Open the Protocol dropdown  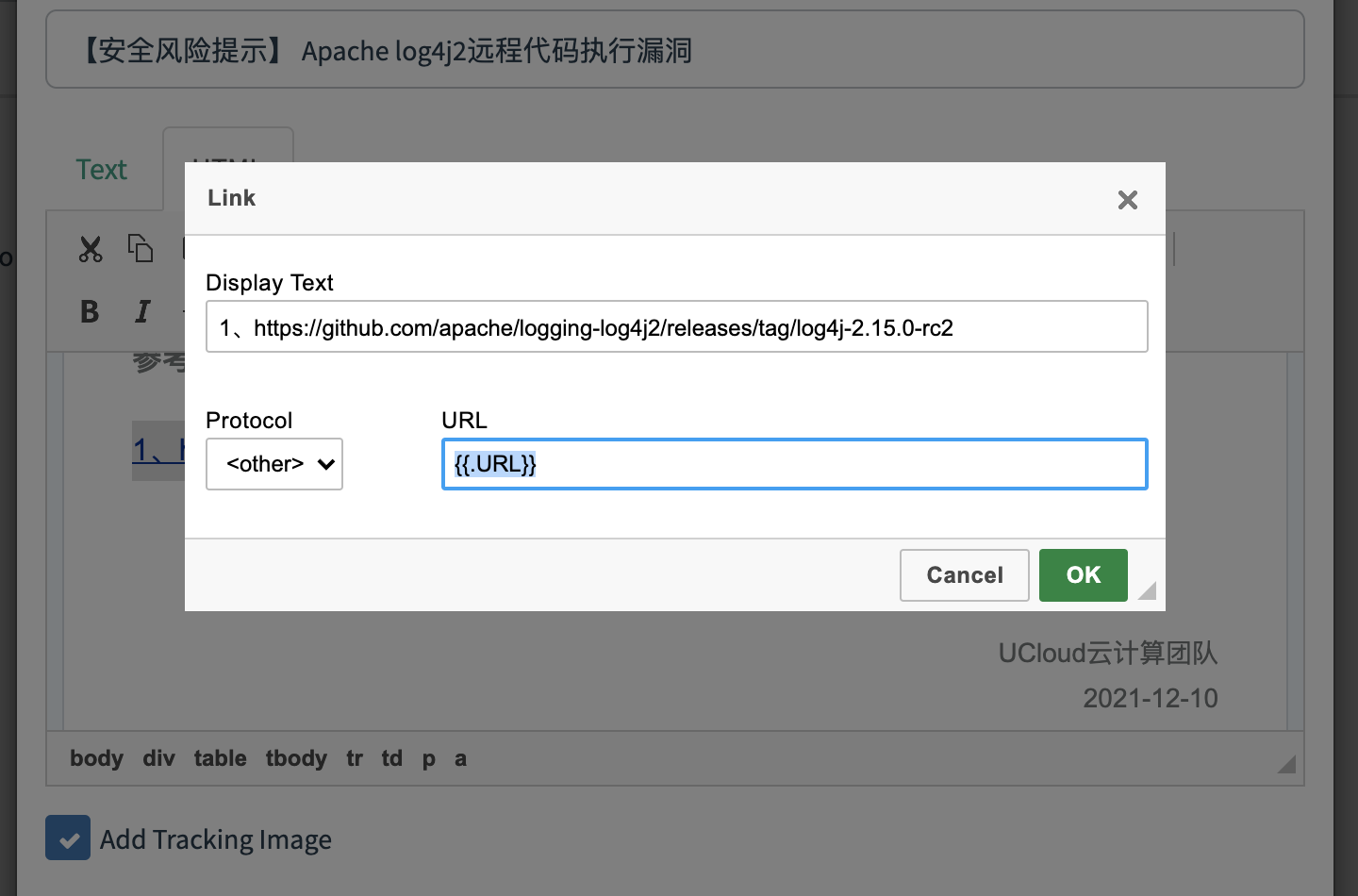click(x=274, y=464)
